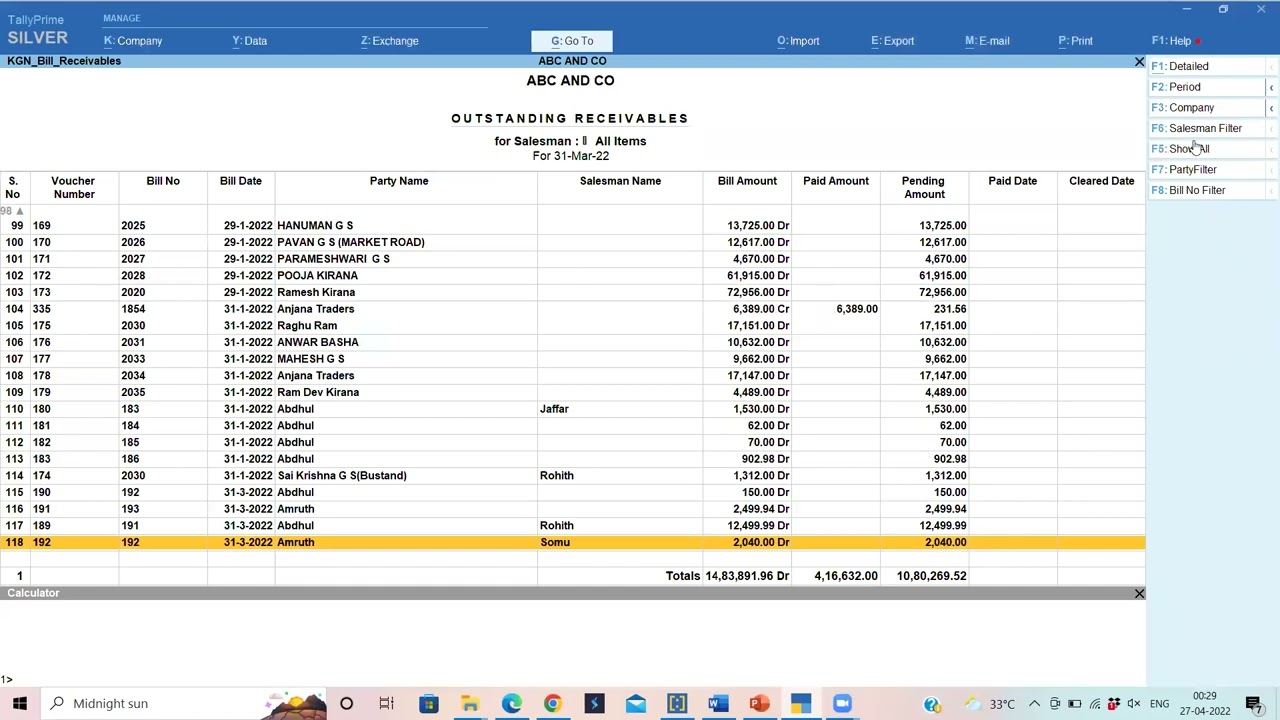
Task: Launch Microsoft Store from taskbar
Action: point(428,703)
